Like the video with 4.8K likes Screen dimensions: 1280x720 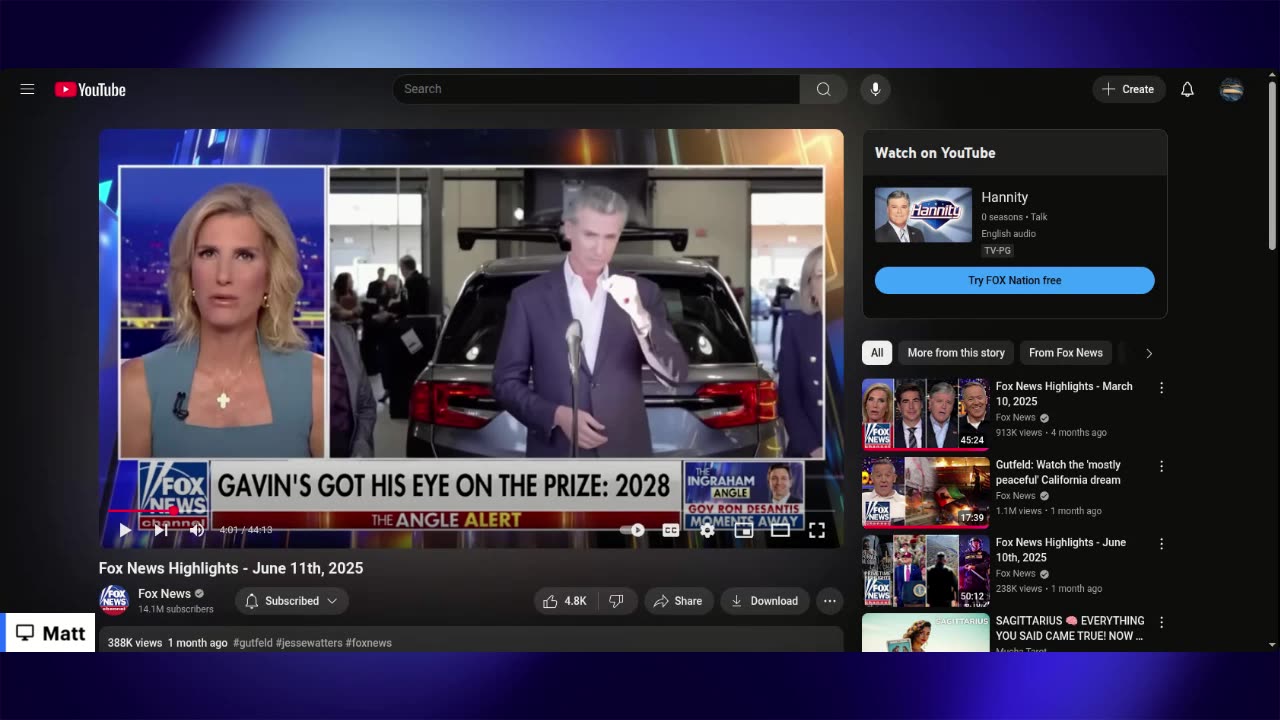pyautogui.click(x=564, y=601)
